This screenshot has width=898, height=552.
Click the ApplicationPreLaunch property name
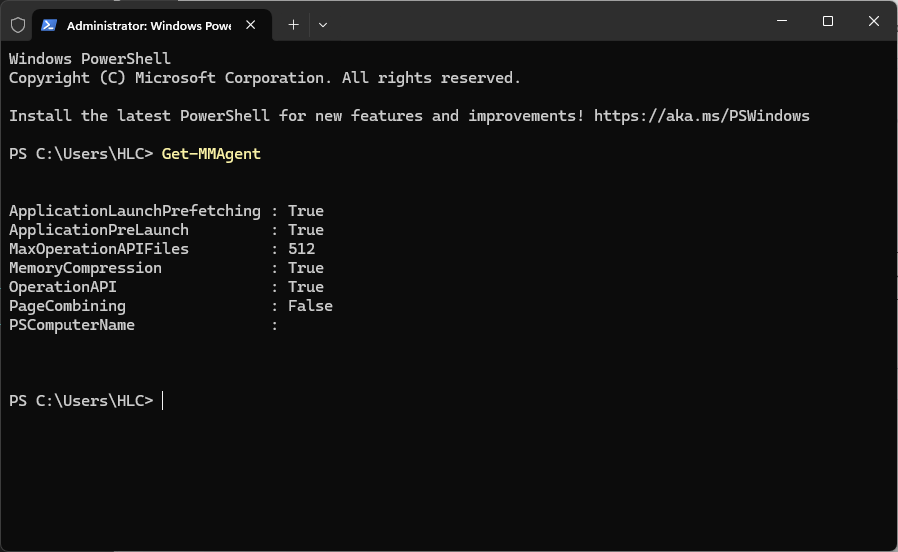pyautogui.click(x=99, y=230)
